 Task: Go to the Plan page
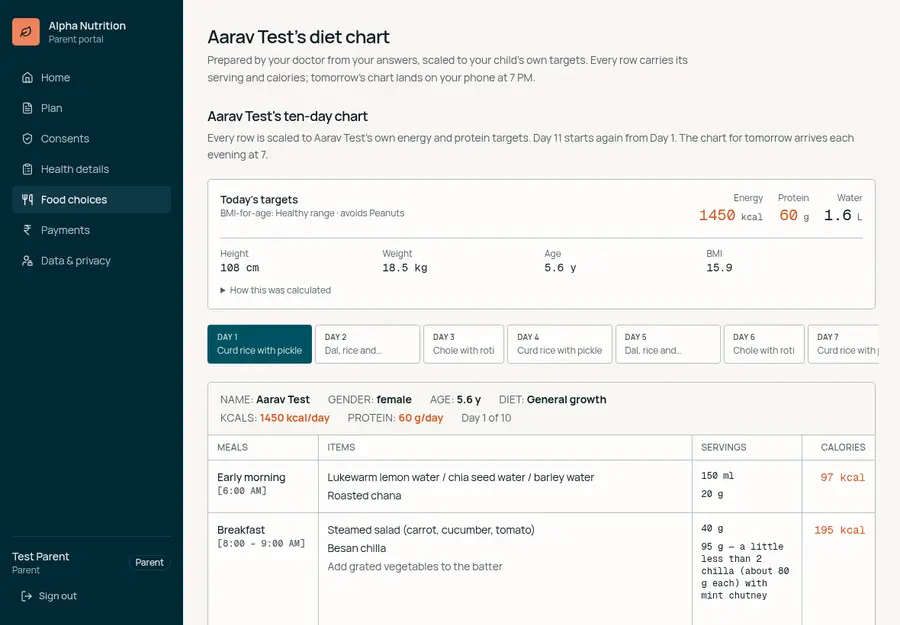91,108
